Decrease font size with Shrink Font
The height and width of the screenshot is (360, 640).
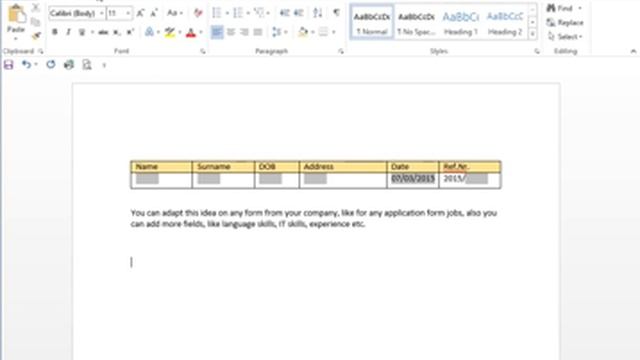click(154, 13)
